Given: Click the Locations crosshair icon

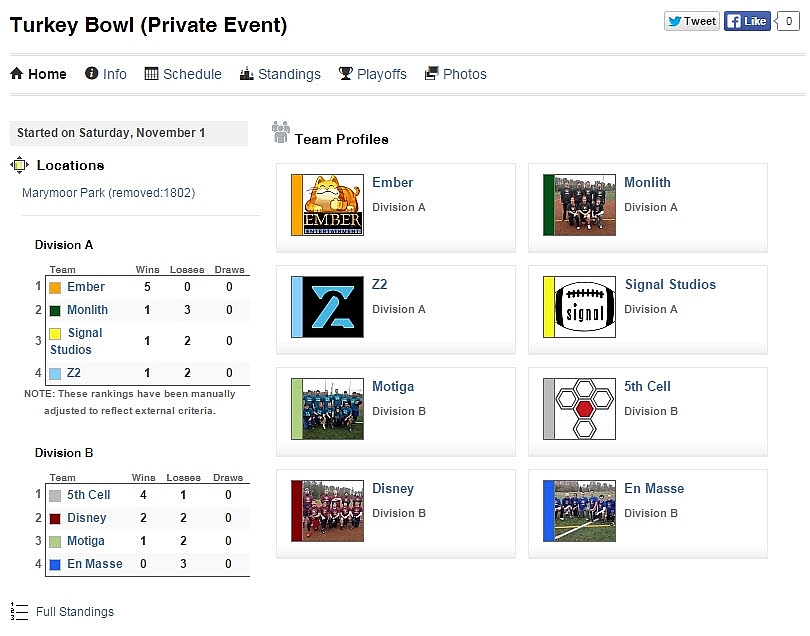Looking at the screenshot, I should pos(20,165).
